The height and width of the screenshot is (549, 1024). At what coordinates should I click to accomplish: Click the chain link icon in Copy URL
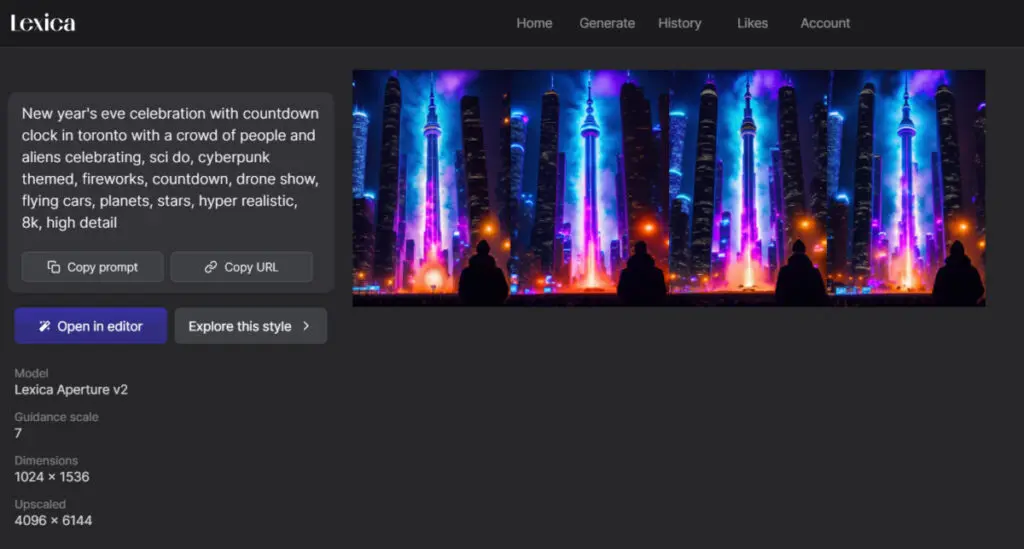[211, 267]
